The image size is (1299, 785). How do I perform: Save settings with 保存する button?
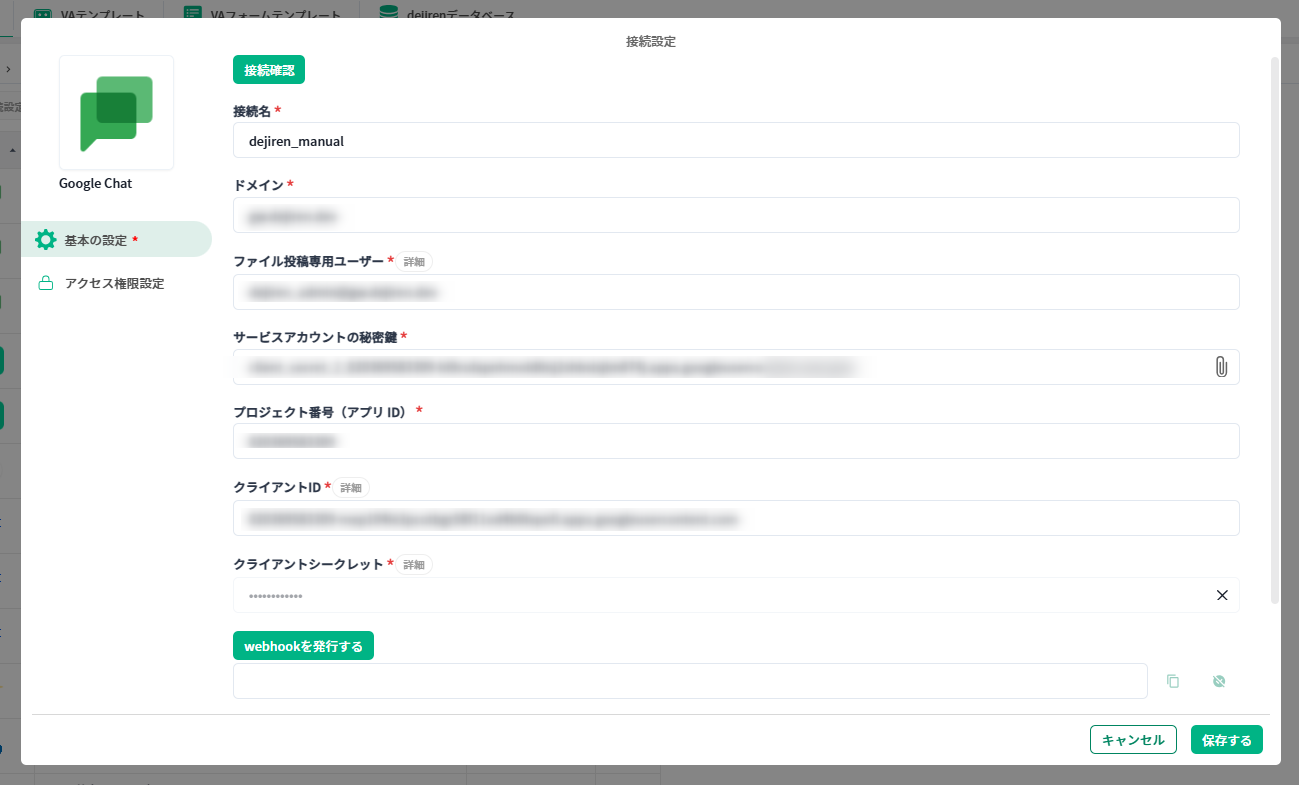click(1226, 740)
